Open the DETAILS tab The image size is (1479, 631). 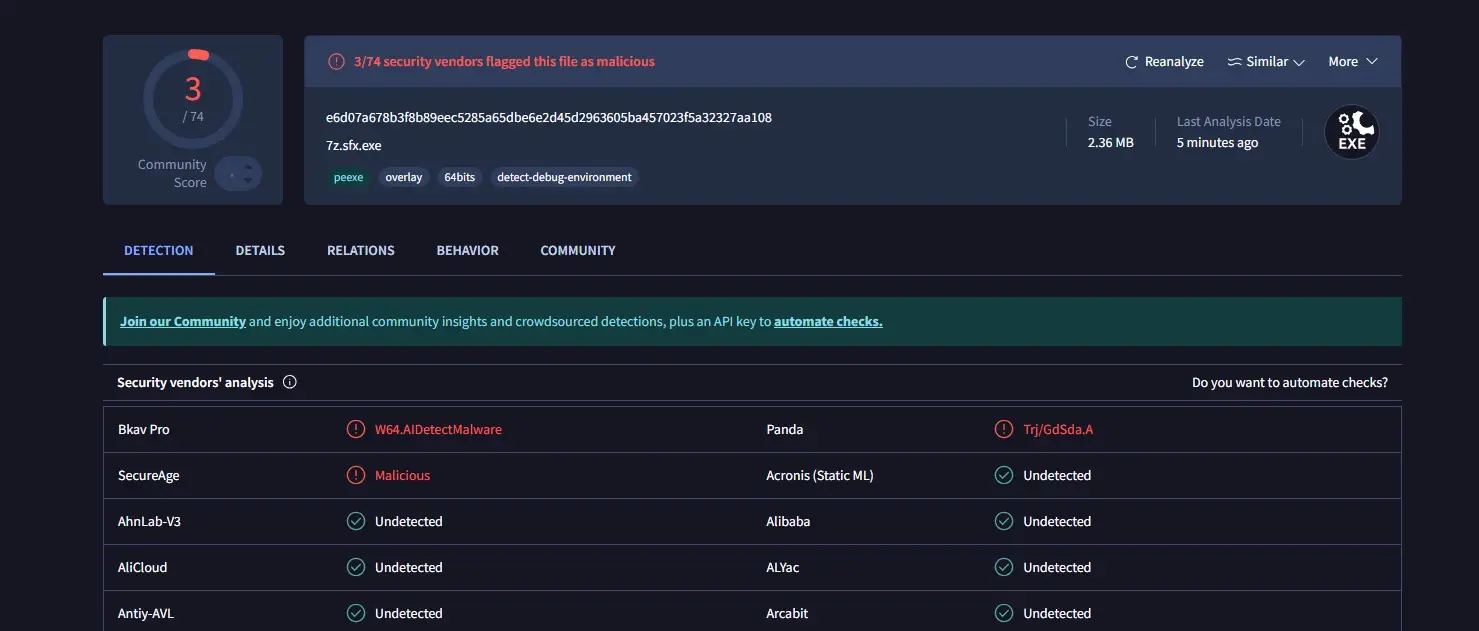tap(260, 251)
